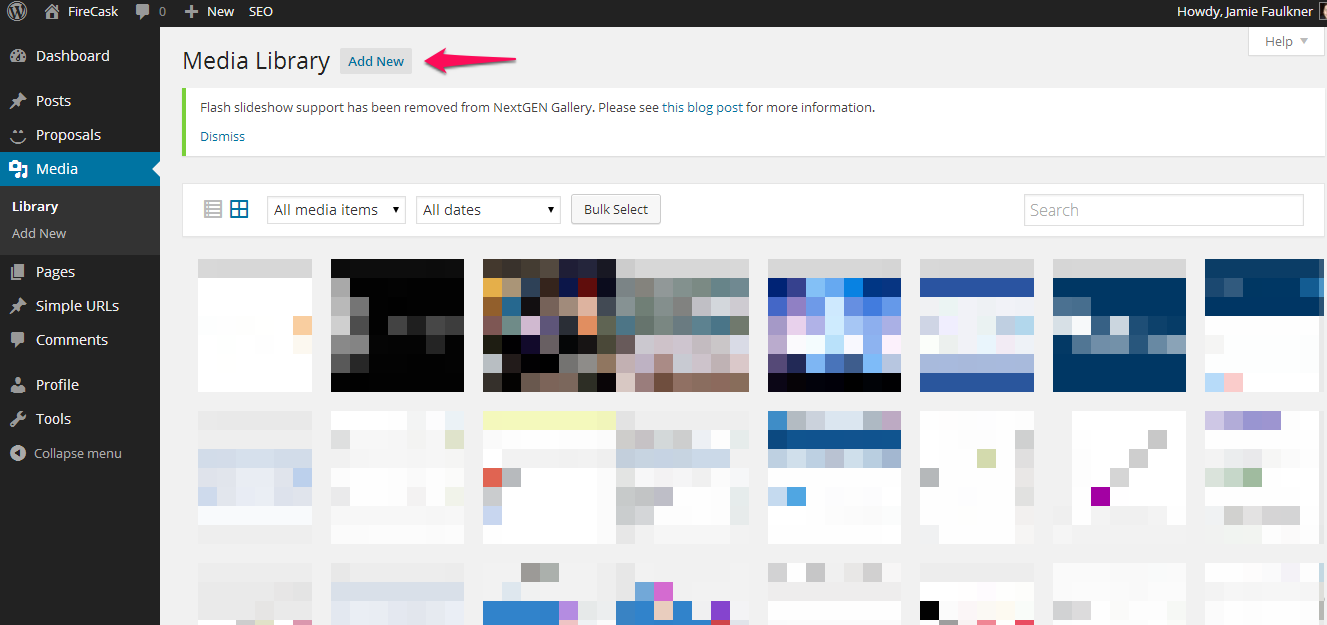Dismiss the NextGEN Gallery notice
This screenshot has height=625, width=1327.
222,136
